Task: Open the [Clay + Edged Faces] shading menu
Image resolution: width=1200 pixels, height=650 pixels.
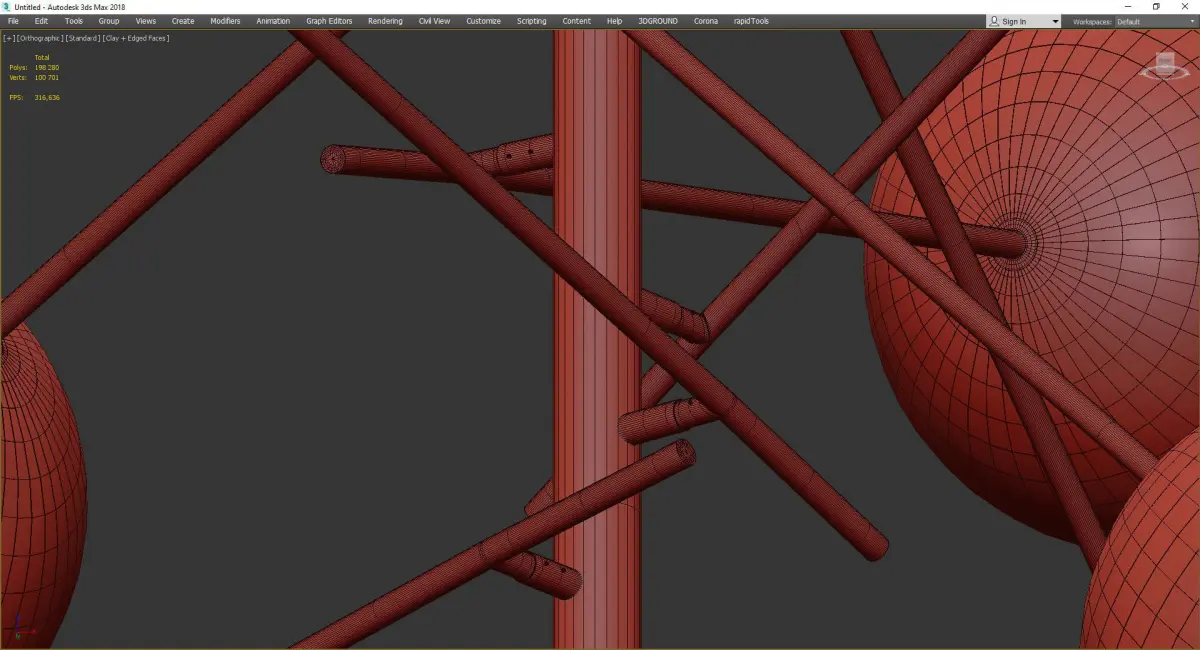Action: [x=135, y=38]
